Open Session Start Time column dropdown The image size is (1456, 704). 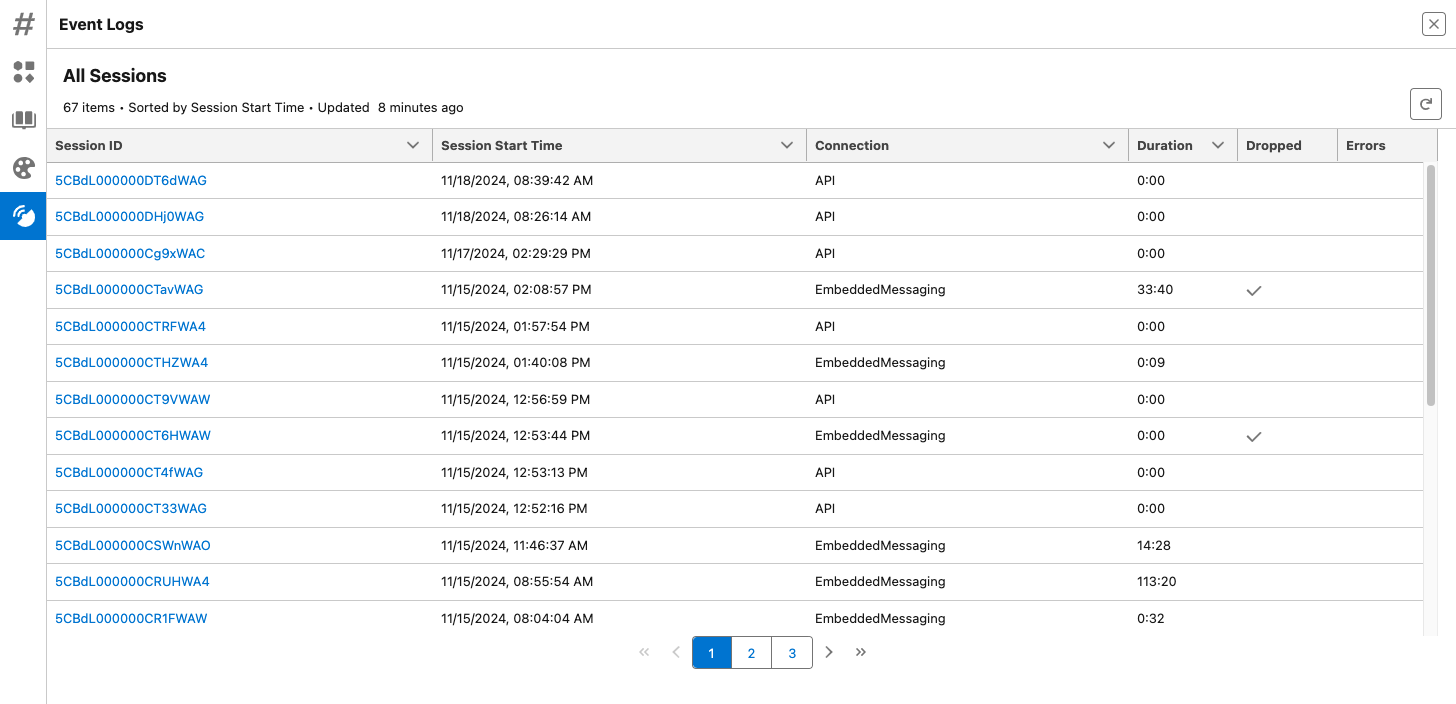pos(787,145)
